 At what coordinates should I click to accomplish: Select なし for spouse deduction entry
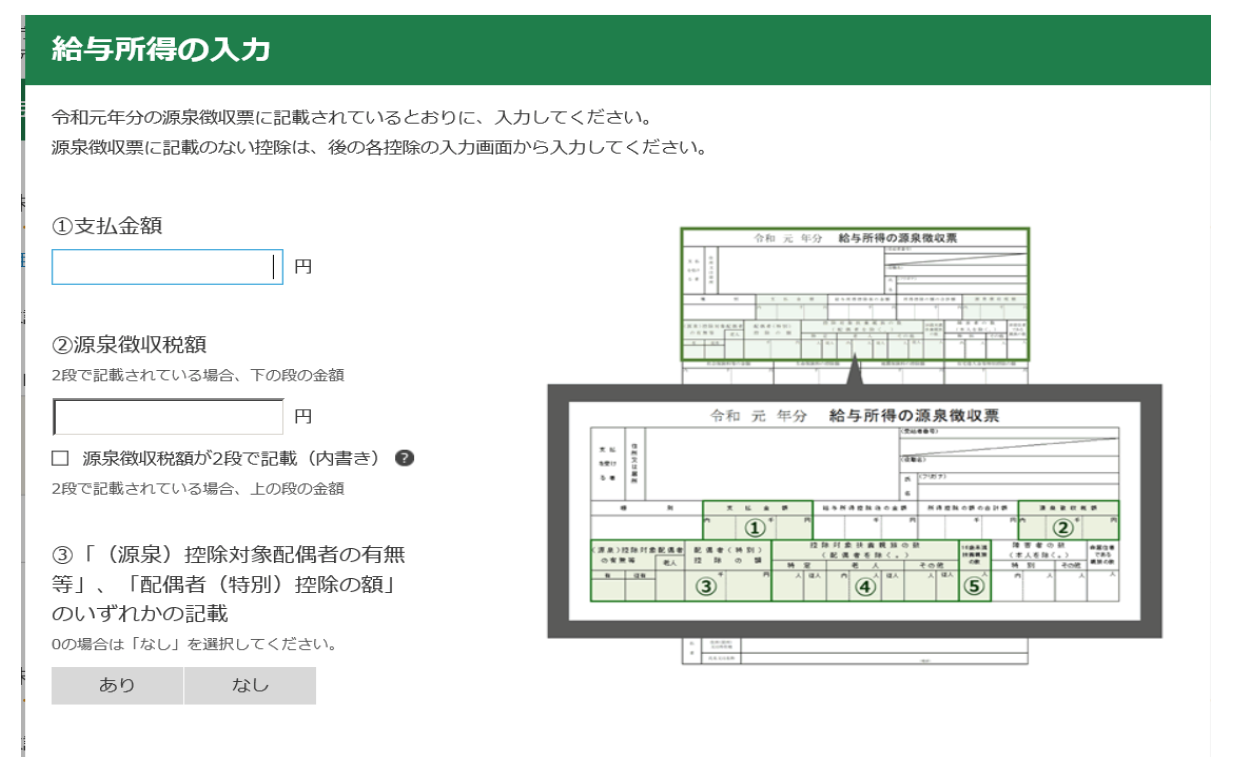250,686
